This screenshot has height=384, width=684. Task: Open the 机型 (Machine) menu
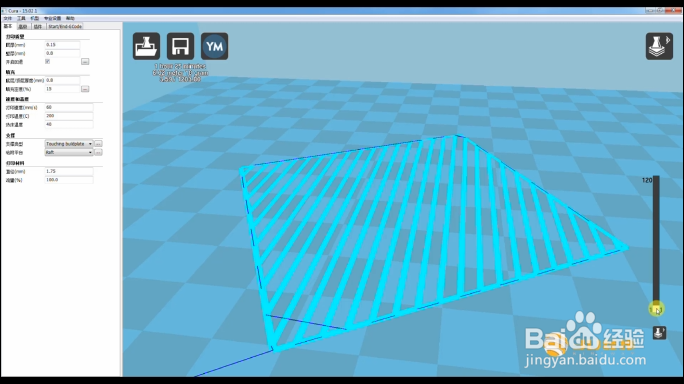pyautogui.click(x=34, y=18)
